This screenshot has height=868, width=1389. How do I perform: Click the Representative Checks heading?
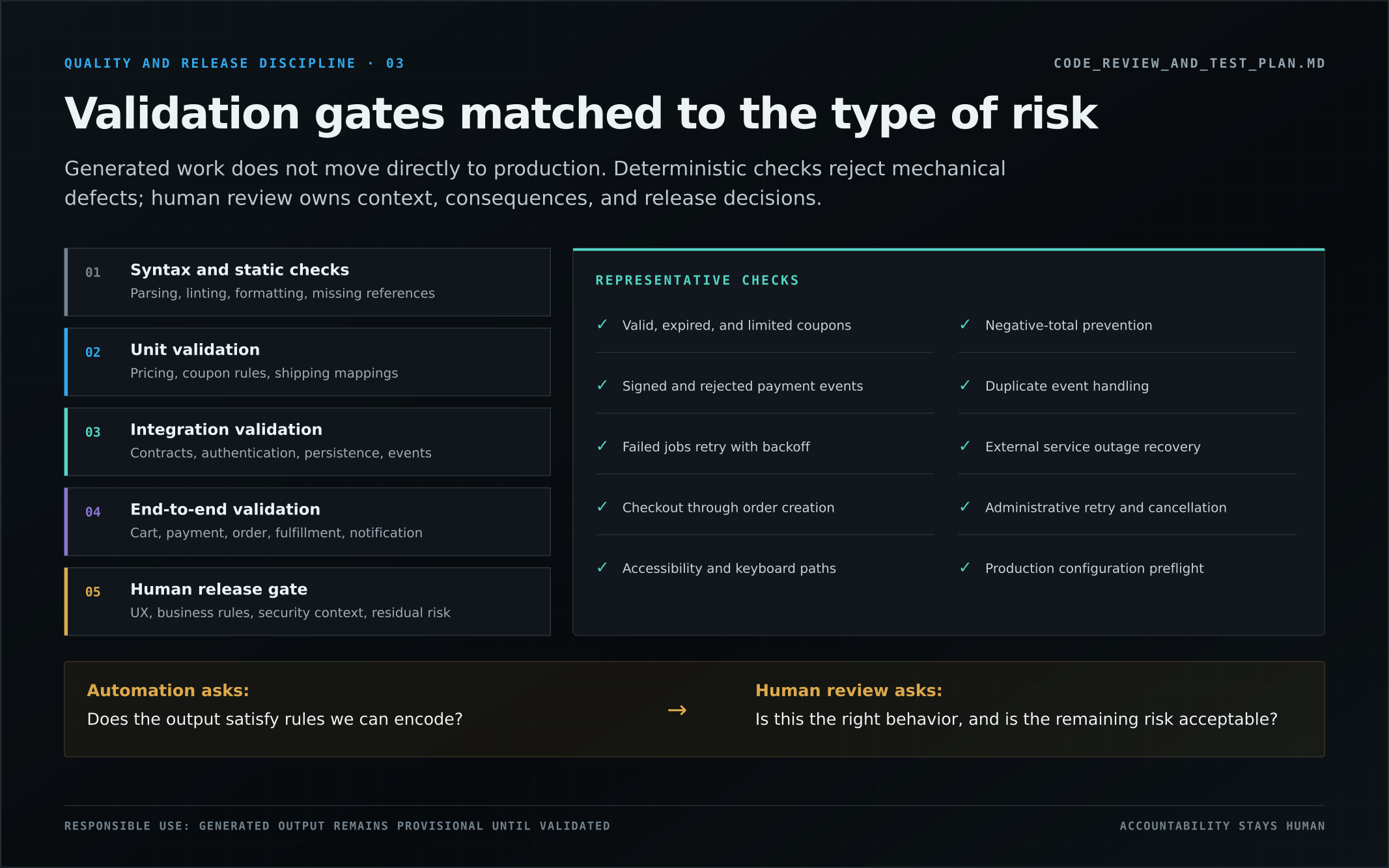coord(697,280)
